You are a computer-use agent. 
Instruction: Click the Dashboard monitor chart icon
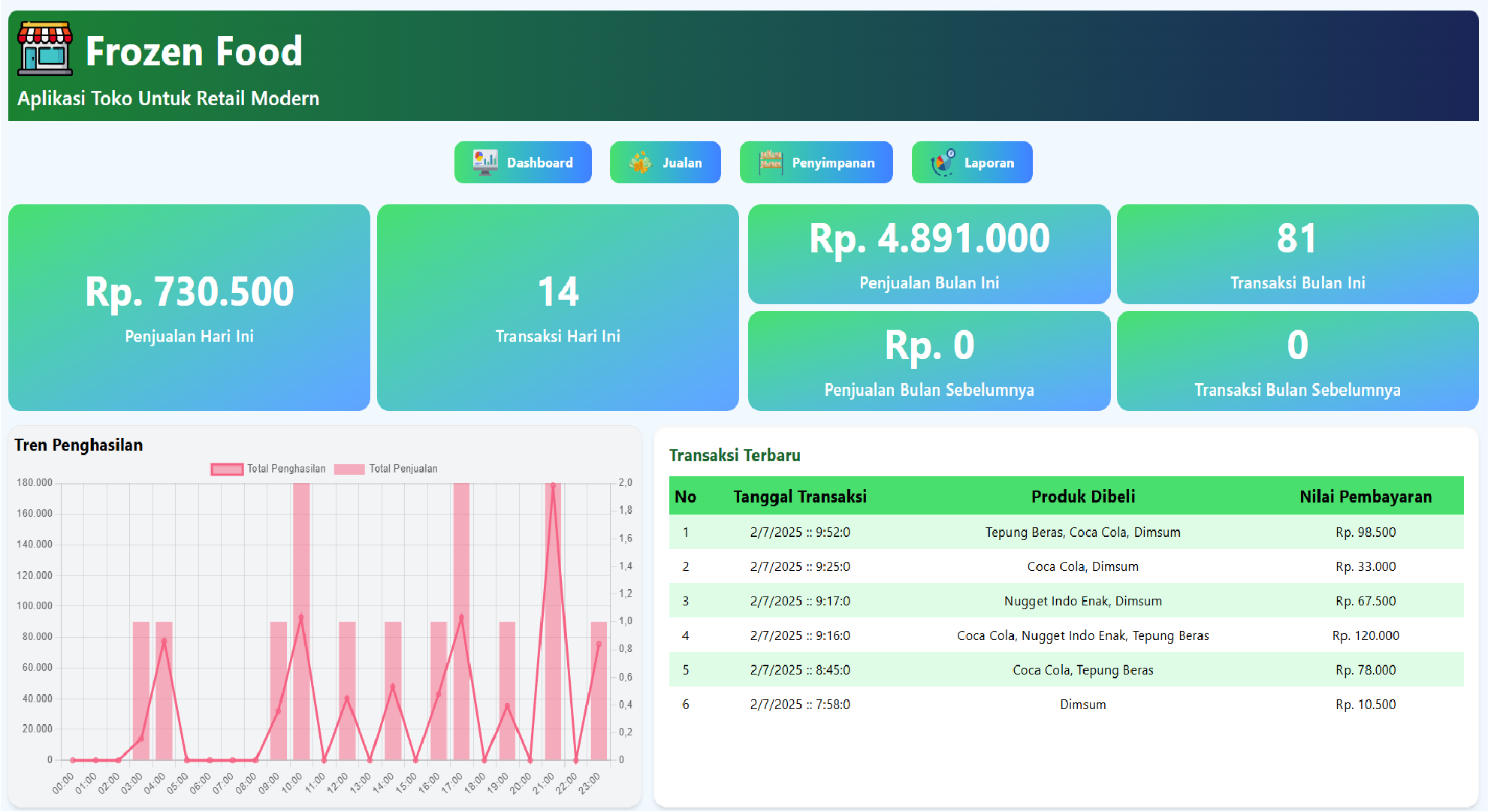(x=485, y=162)
